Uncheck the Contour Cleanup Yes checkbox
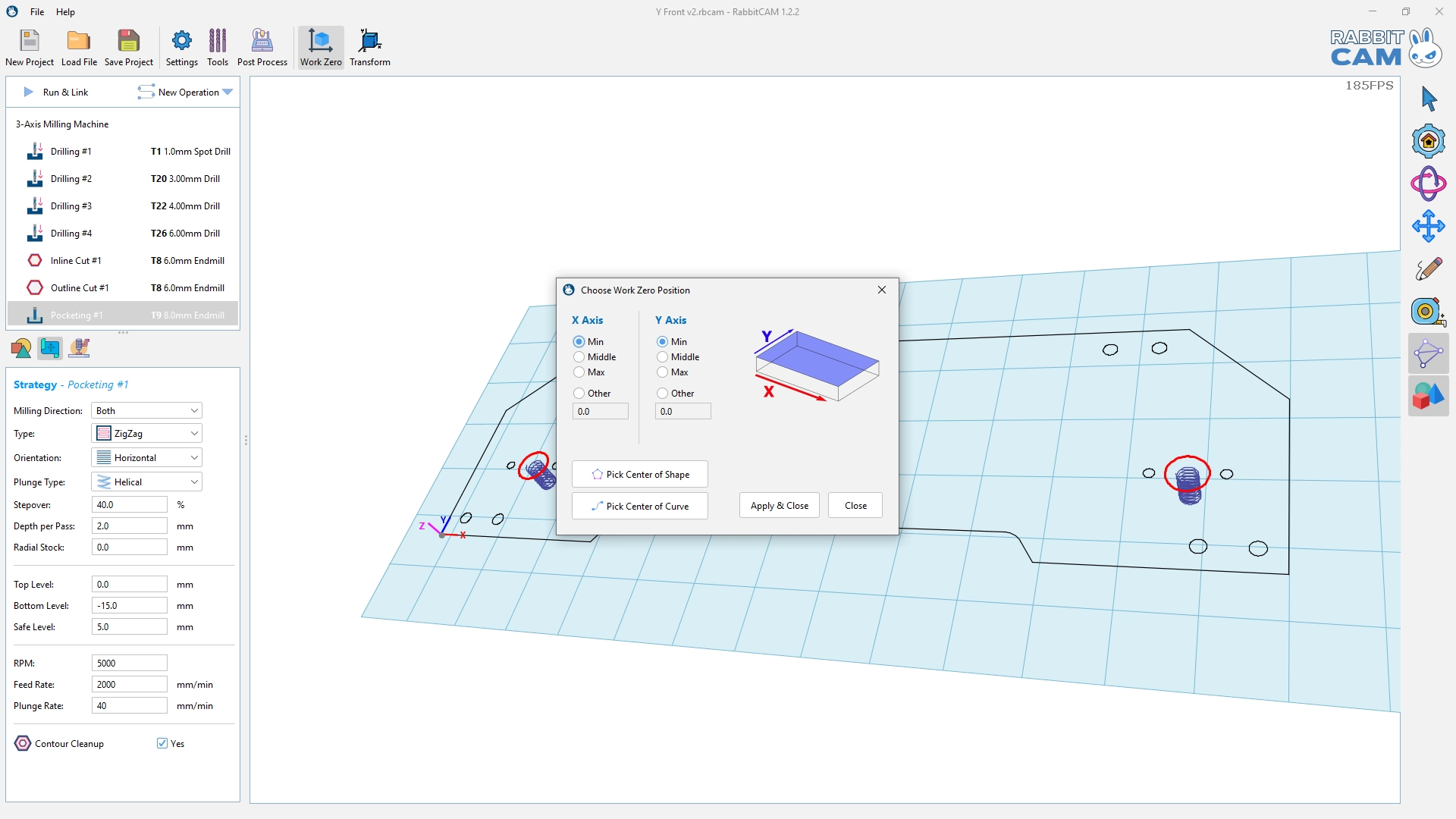This screenshot has height=819, width=1456. point(162,743)
